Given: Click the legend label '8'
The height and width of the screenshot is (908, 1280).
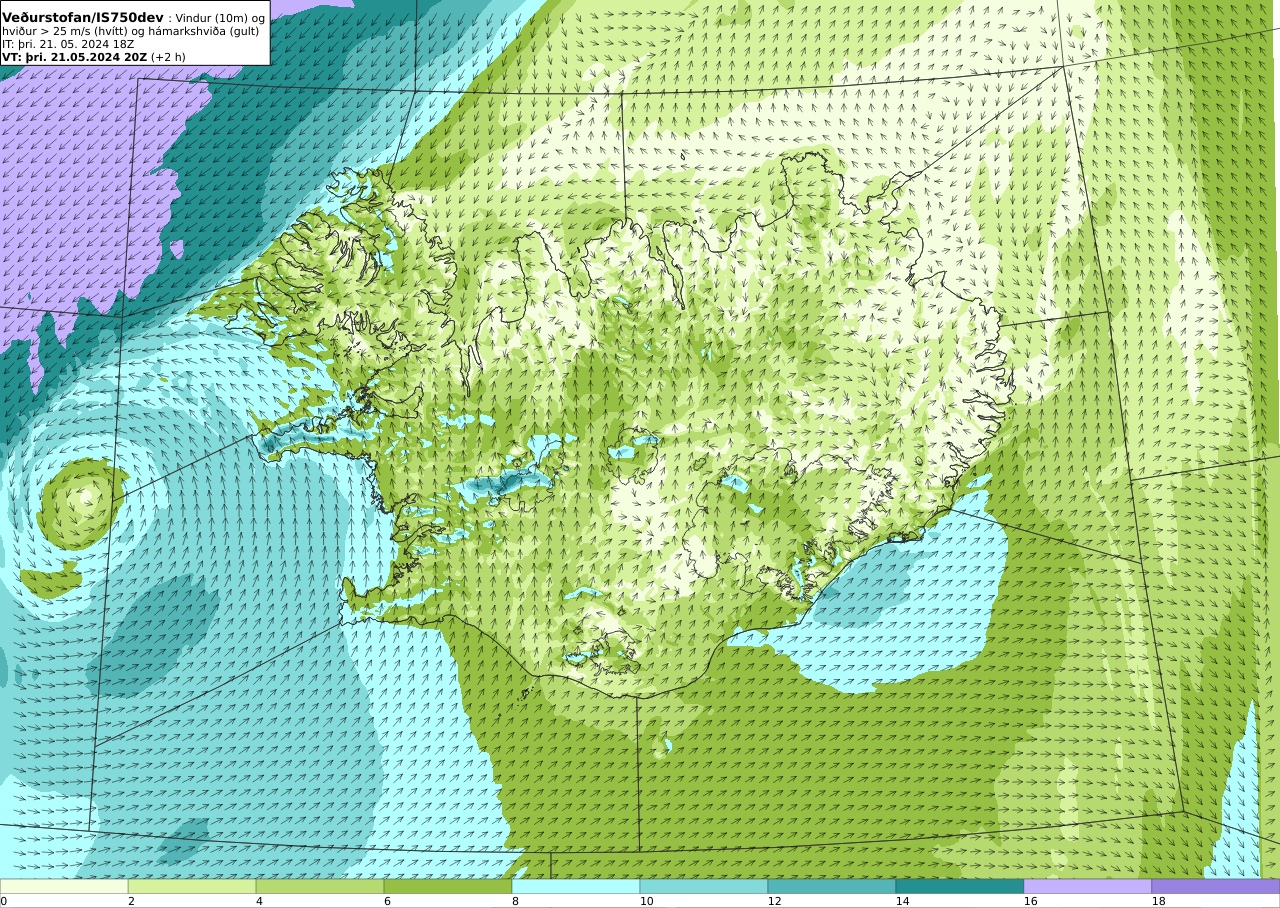Looking at the screenshot, I should (515, 901).
